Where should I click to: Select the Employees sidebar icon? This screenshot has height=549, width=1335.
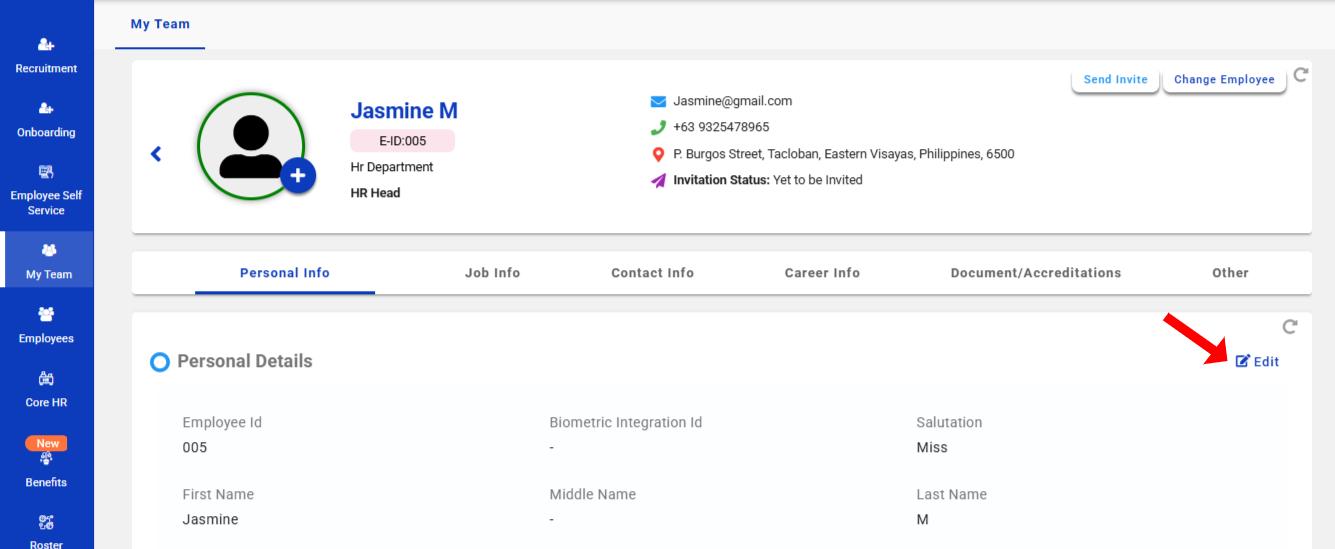(46, 326)
